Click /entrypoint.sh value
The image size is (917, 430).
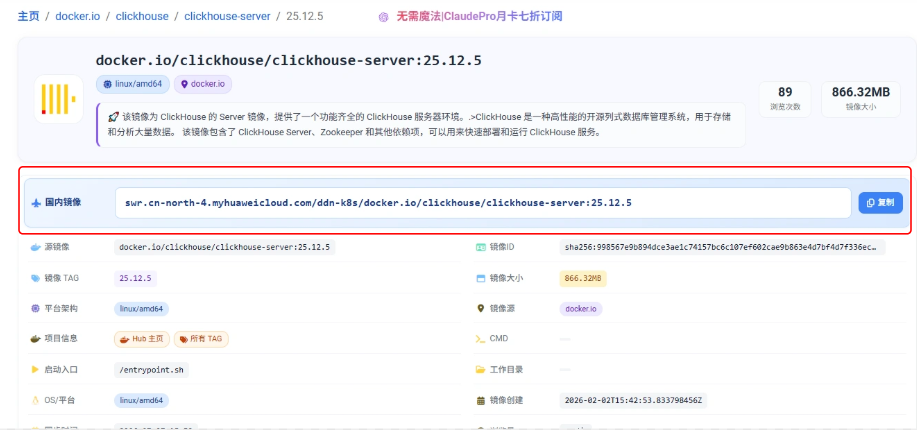pos(151,370)
